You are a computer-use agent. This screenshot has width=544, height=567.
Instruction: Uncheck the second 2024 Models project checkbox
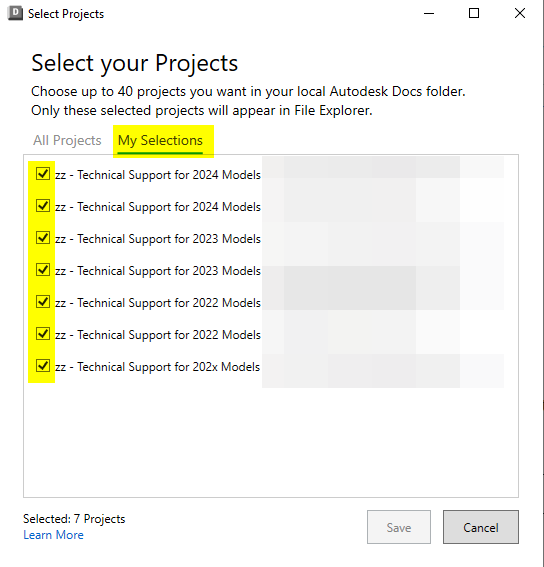pos(43,205)
